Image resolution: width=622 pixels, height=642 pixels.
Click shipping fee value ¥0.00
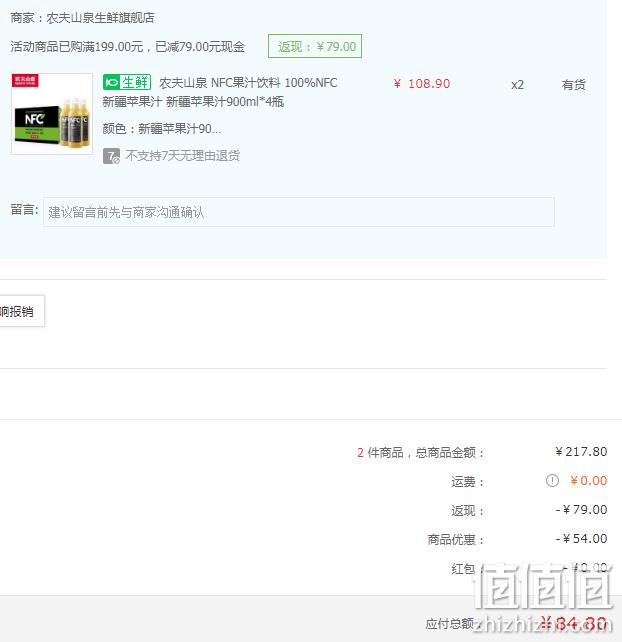click(588, 481)
